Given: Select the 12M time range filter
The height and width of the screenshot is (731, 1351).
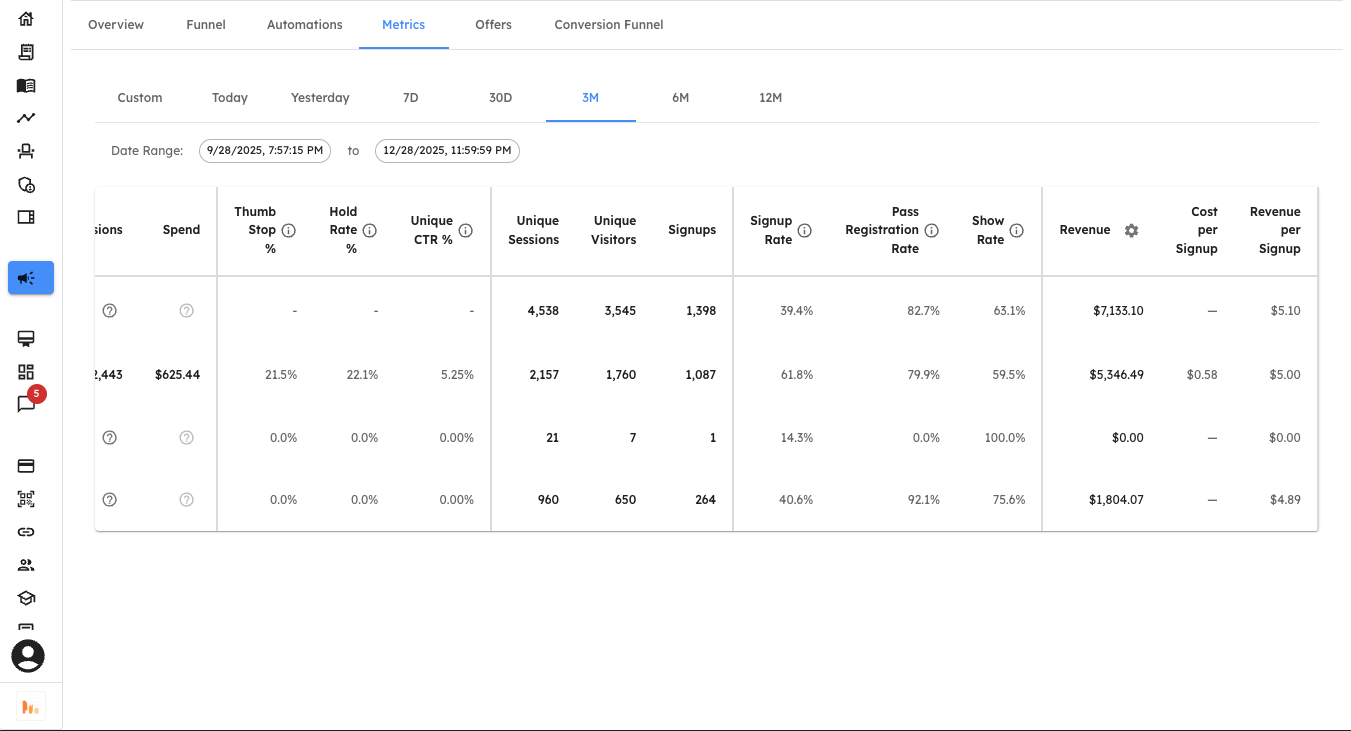Looking at the screenshot, I should 770,97.
